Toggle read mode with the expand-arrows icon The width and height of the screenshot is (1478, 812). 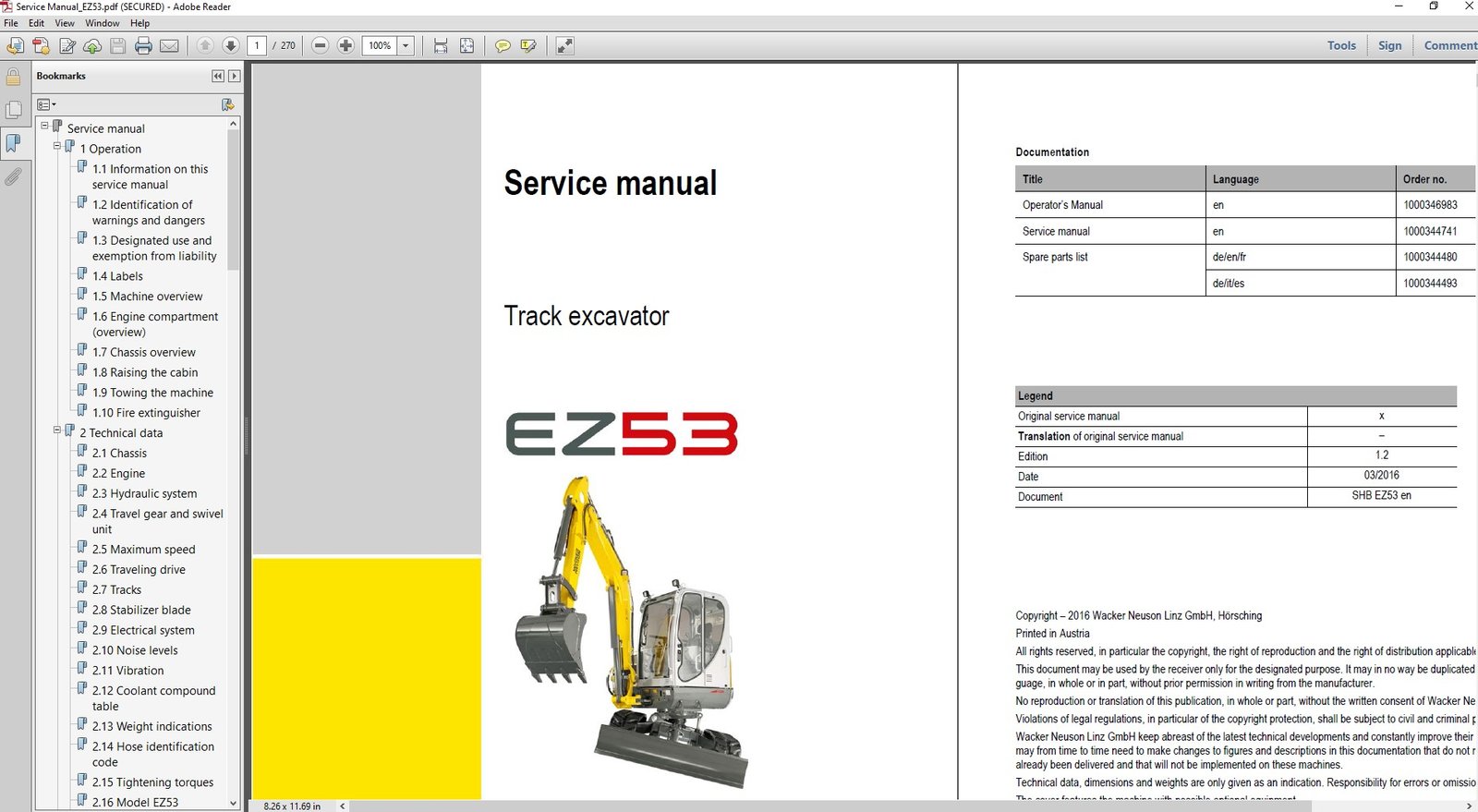[565, 45]
